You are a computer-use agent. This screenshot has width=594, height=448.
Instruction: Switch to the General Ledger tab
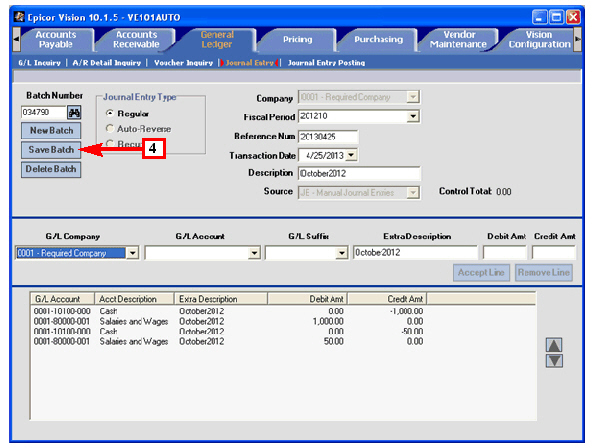click(217, 39)
